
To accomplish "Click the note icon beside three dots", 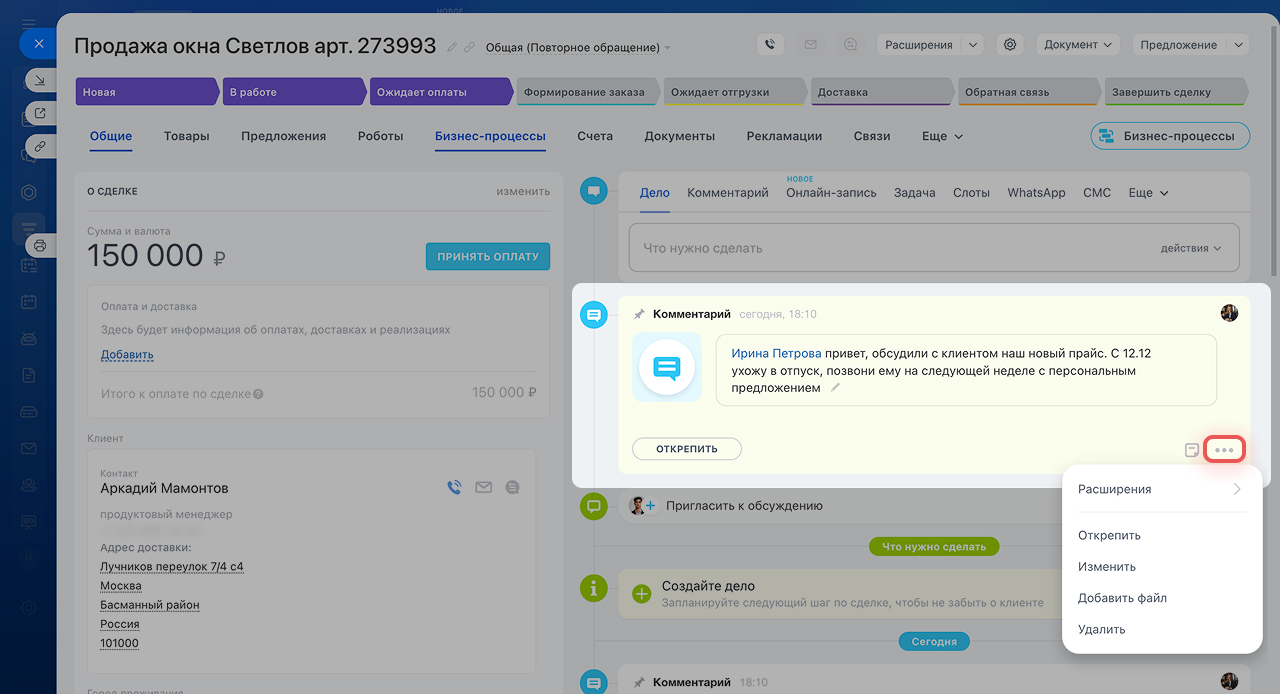I will [1191, 450].
